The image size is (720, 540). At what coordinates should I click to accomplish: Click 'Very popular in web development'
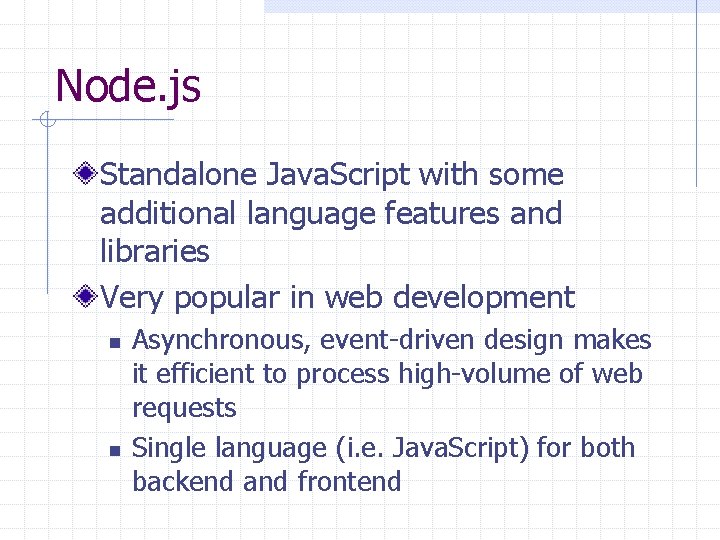338,298
